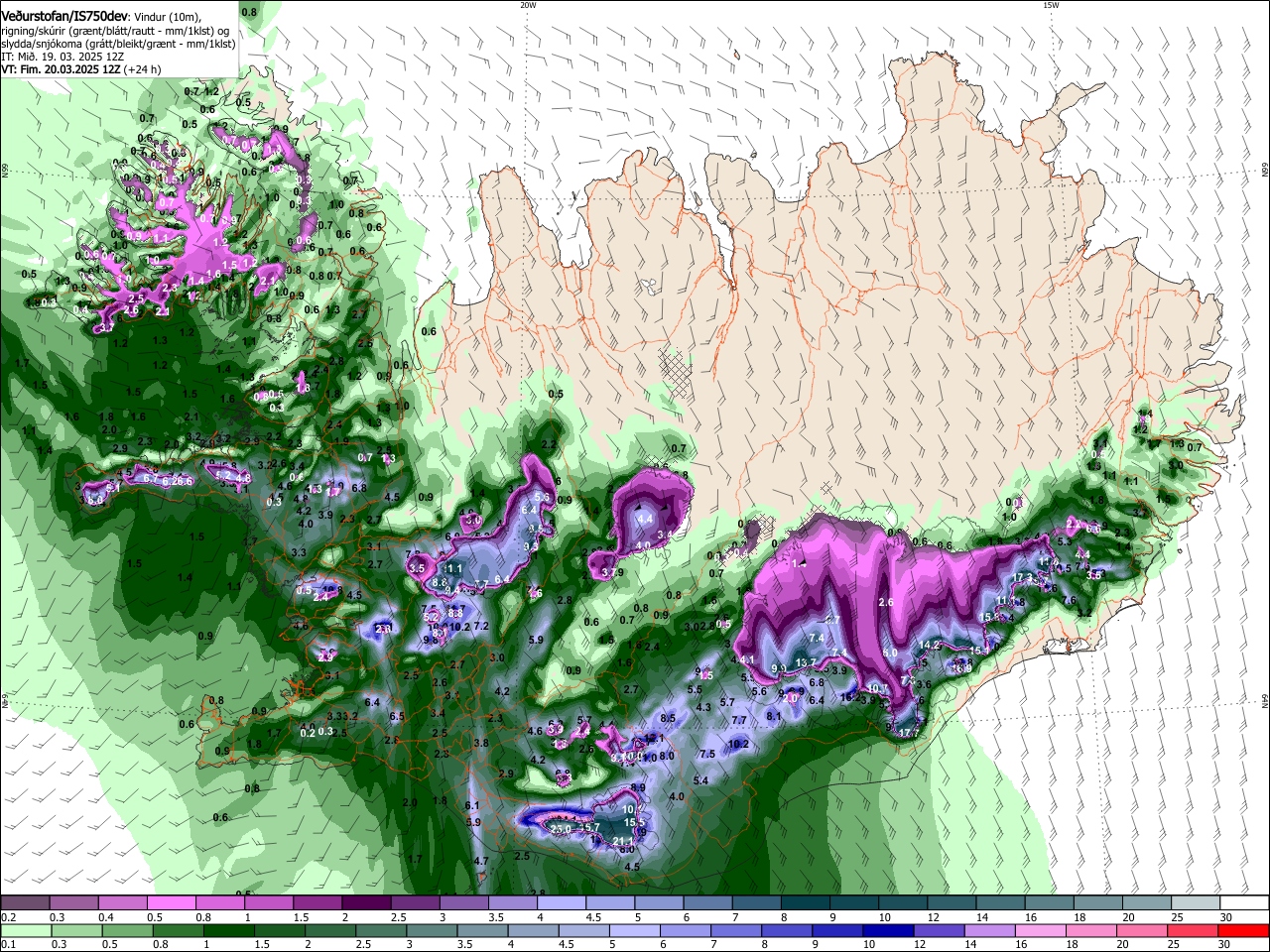
Task: Pick the darkest green 1 swatch in rain legend
Action: pos(228,930)
